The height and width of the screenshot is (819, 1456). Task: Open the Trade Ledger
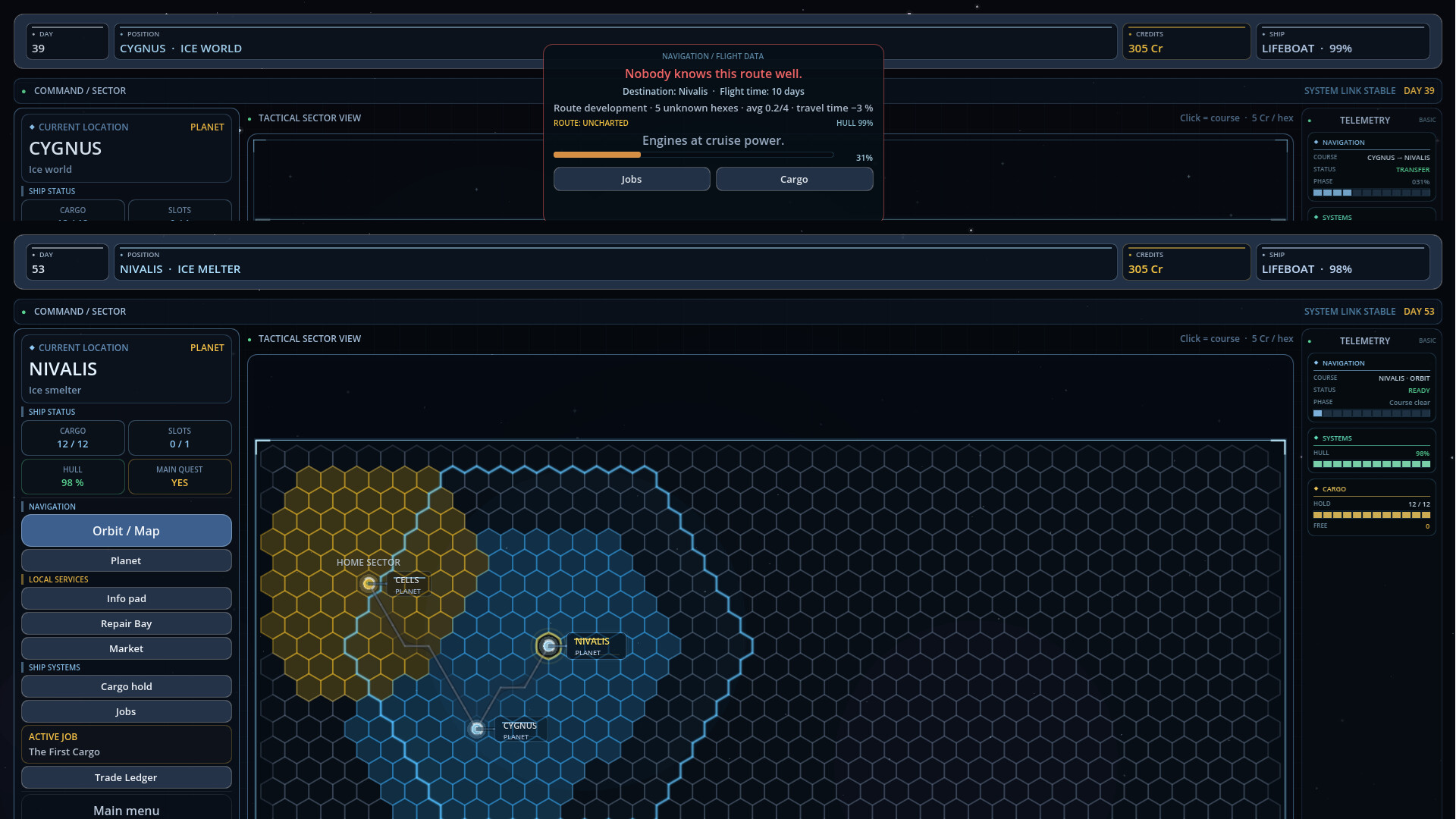click(x=127, y=777)
